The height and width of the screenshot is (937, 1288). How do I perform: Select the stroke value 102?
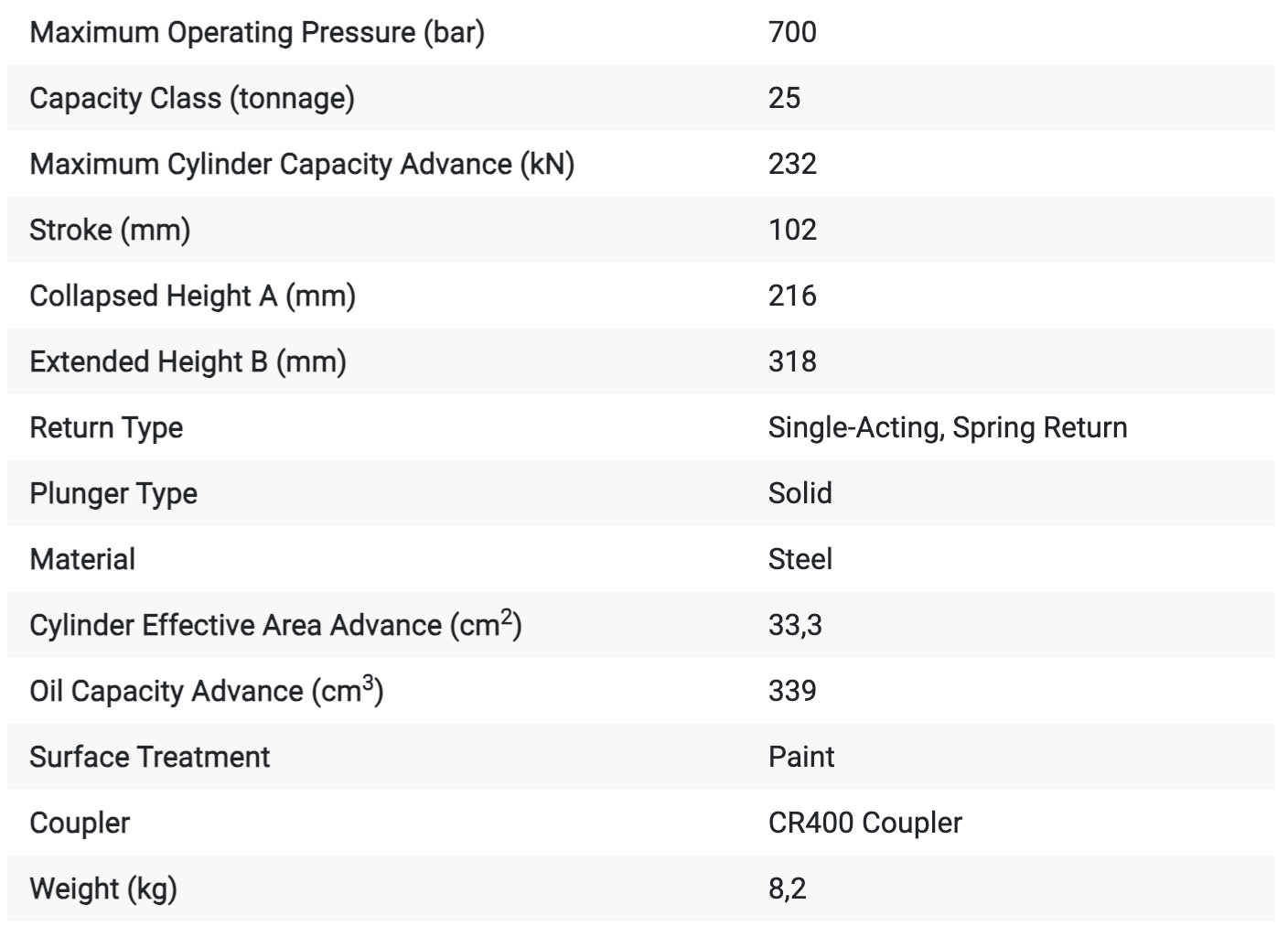tap(792, 230)
